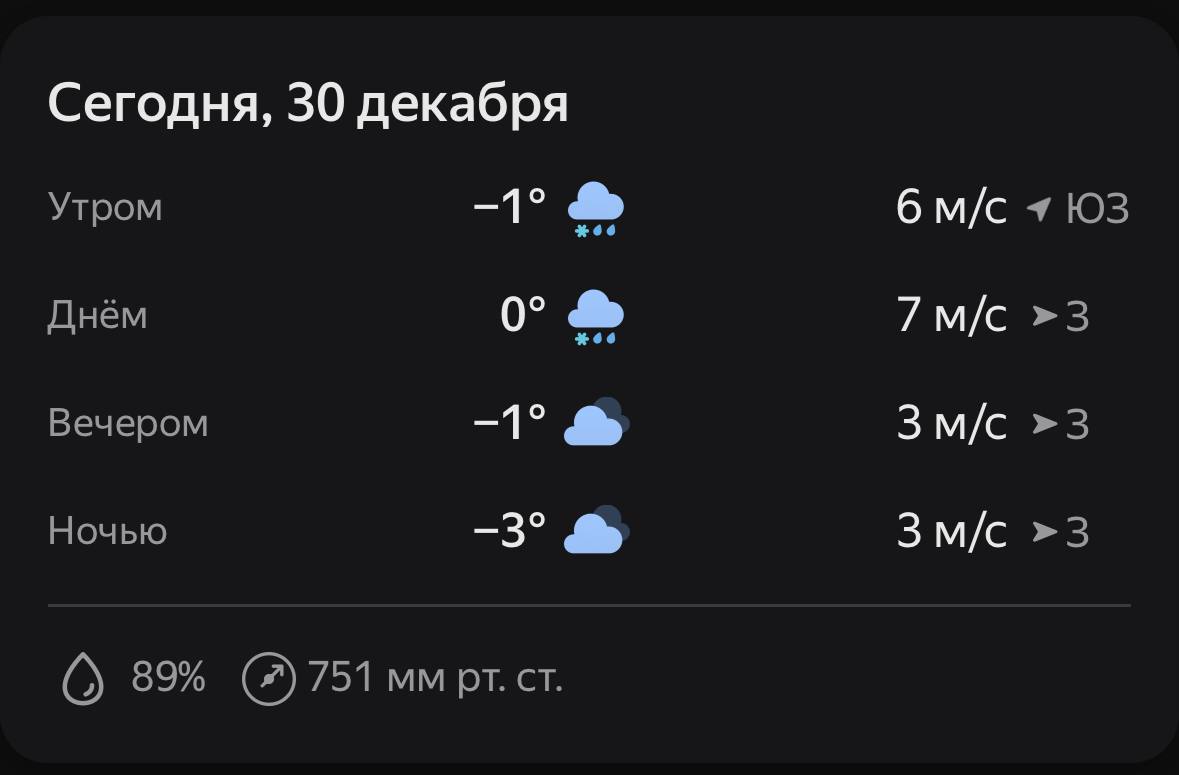
Task: Click the 6 м/с morning wind speed
Action: pos(951,208)
